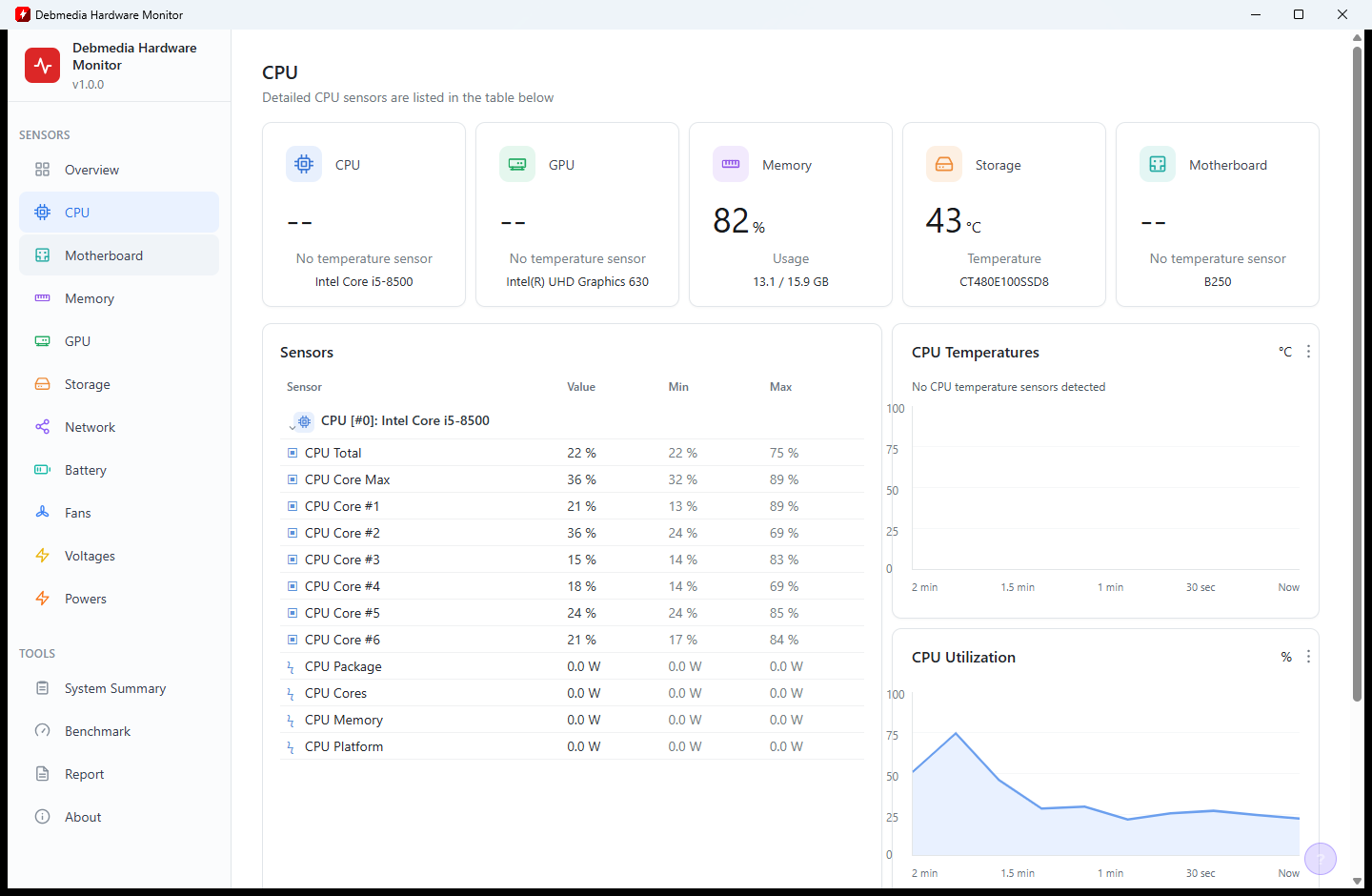Screen dimensions: 1372x896
Task: Click the "Value" column header
Action: [x=581, y=387]
